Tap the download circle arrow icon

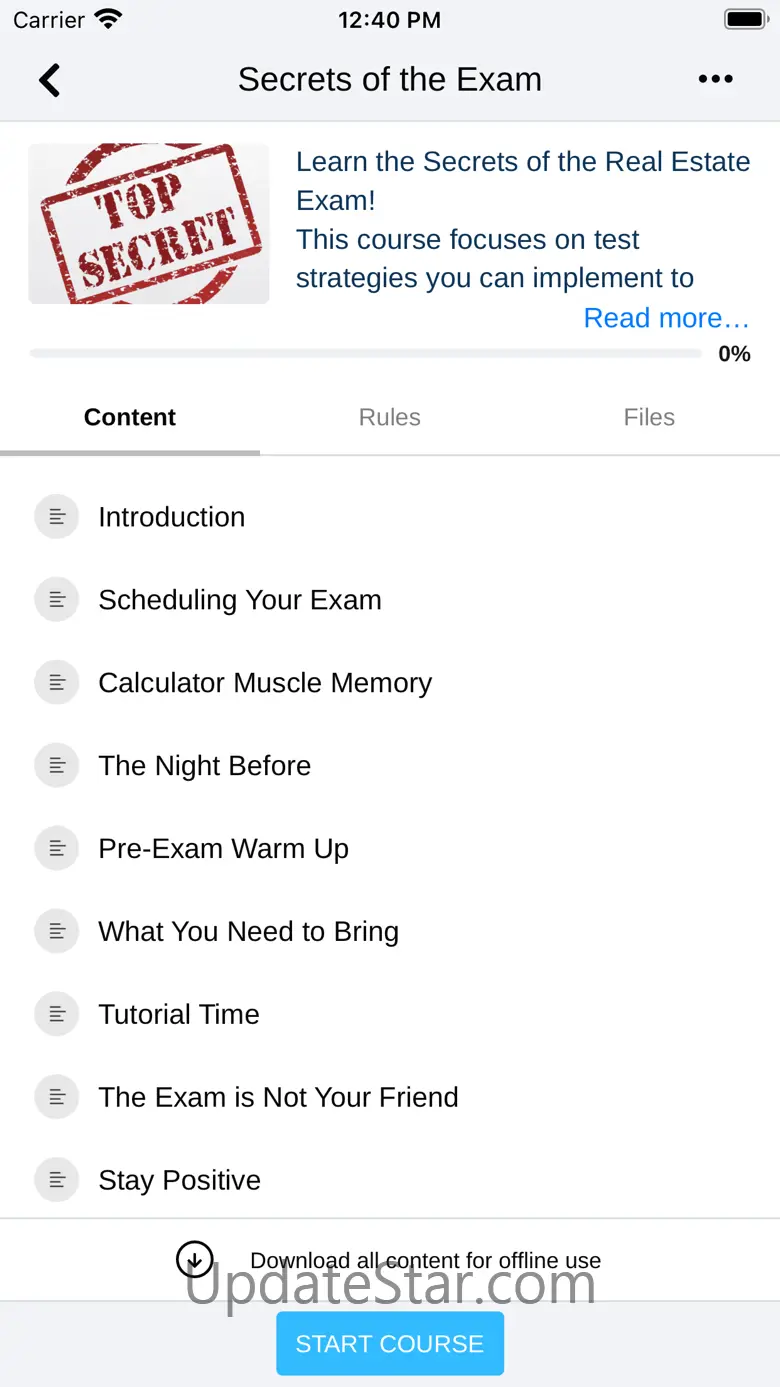pyautogui.click(x=195, y=1260)
